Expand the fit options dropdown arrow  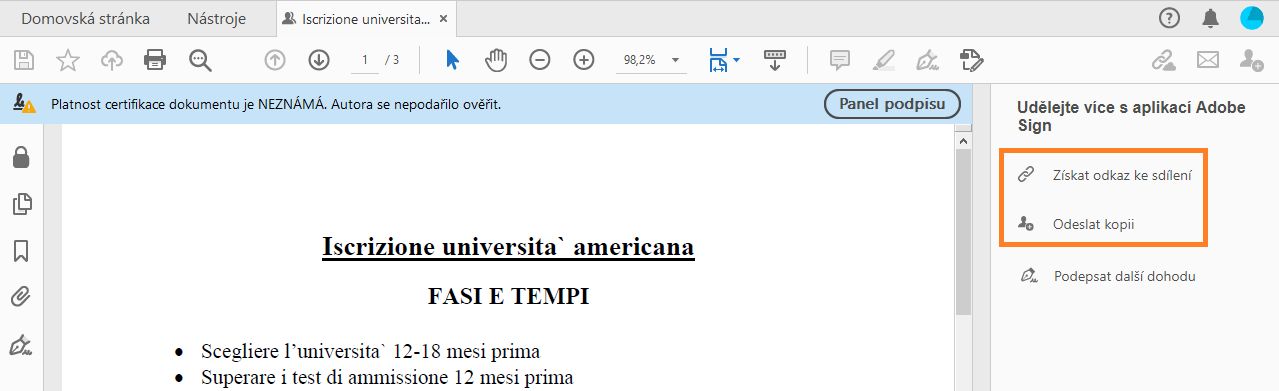pyautogui.click(x=737, y=60)
